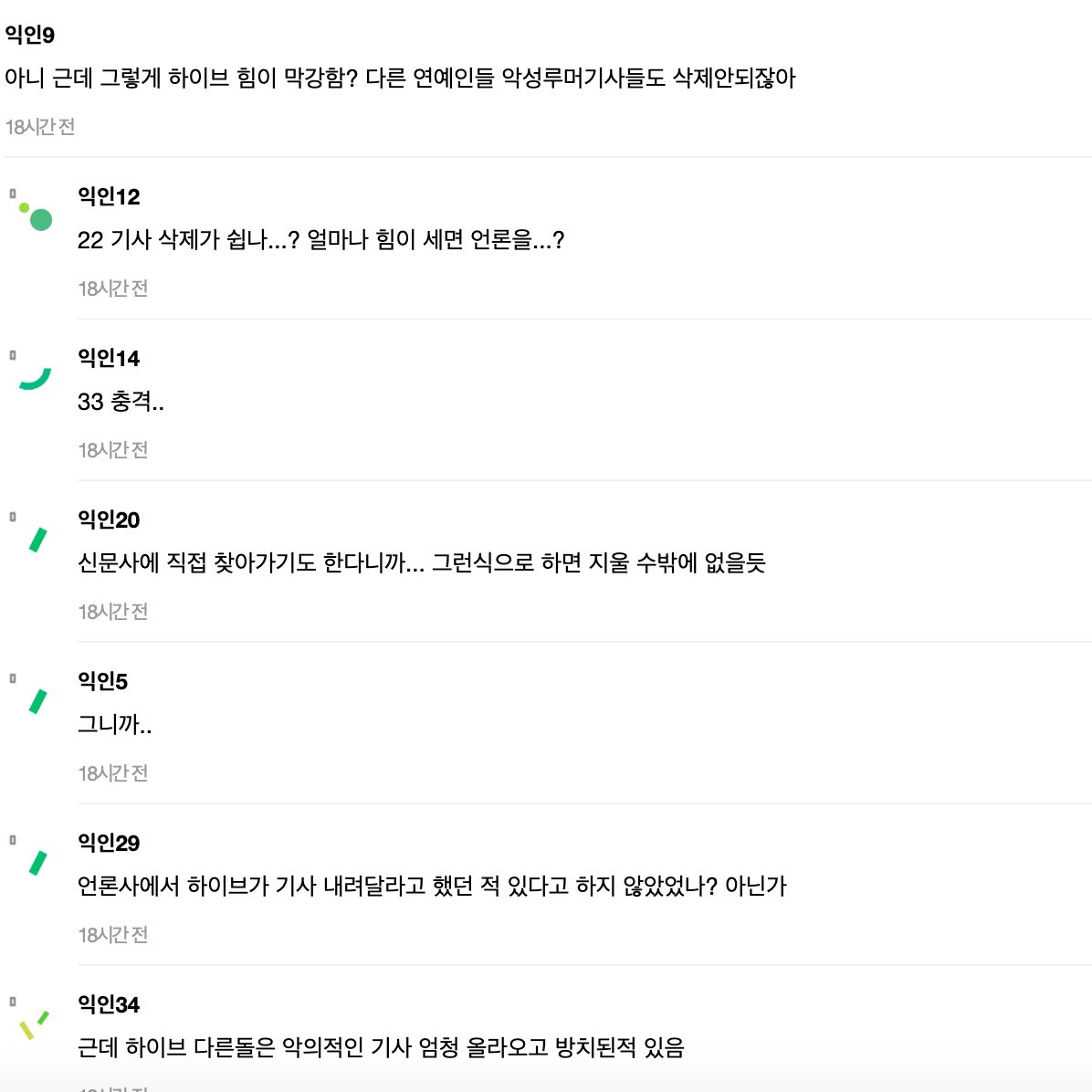Click 익인9's comment text about 하이브
Viewport: 1092px width, 1092px height.
pyautogui.click(x=400, y=79)
